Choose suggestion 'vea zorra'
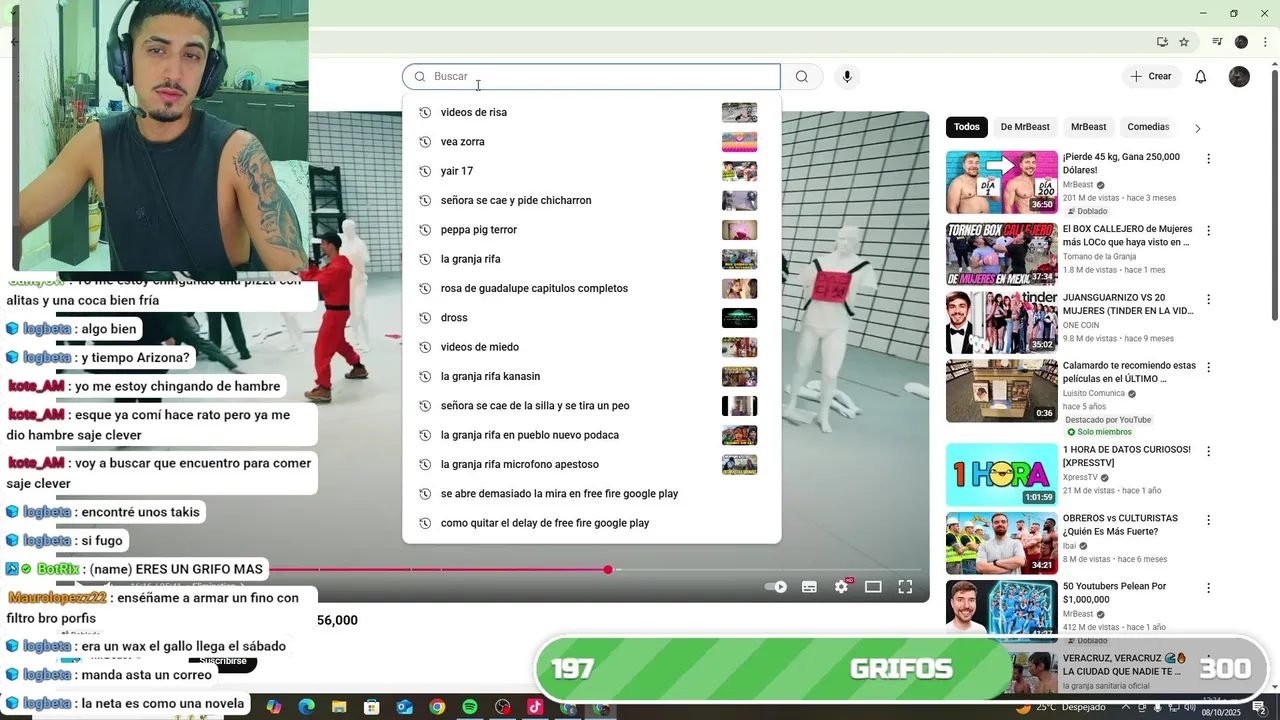The height and width of the screenshot is (720, 1280). coord(592,142)
